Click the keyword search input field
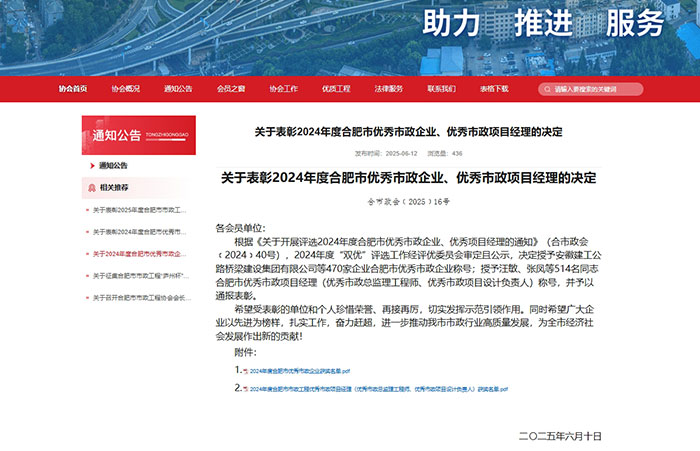 point(591,89)
